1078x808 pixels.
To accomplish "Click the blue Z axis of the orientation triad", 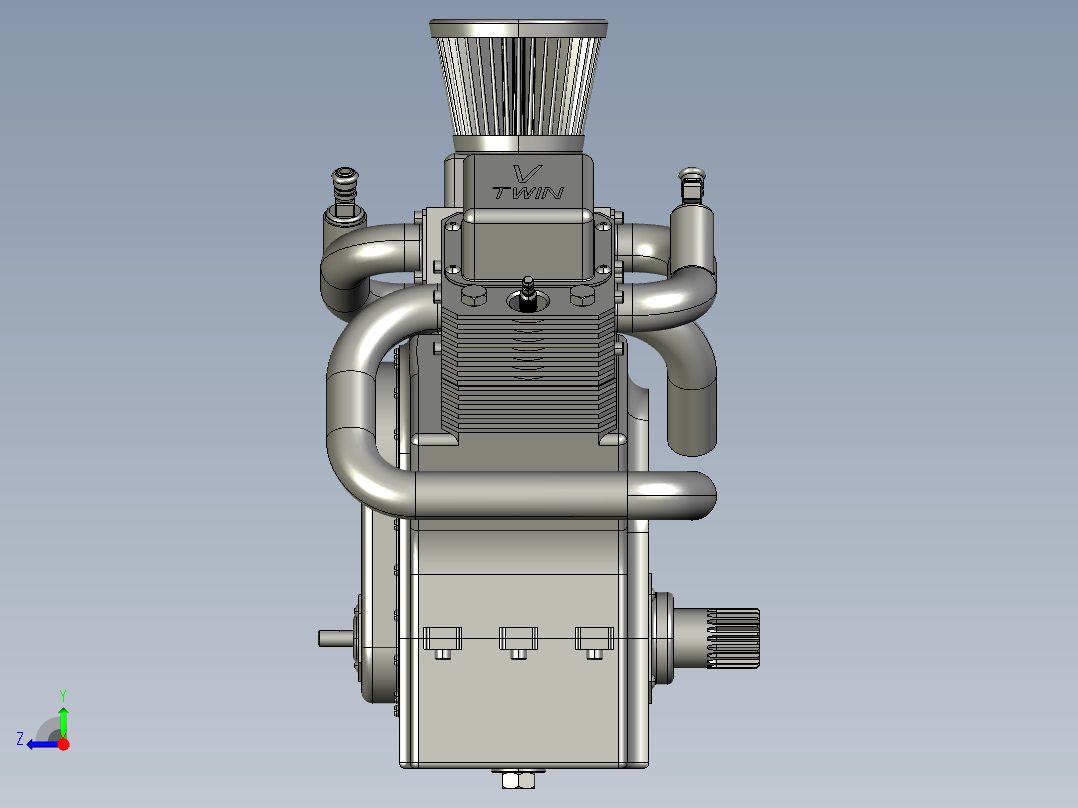I will pyautogui.click(x=43, y=745).
